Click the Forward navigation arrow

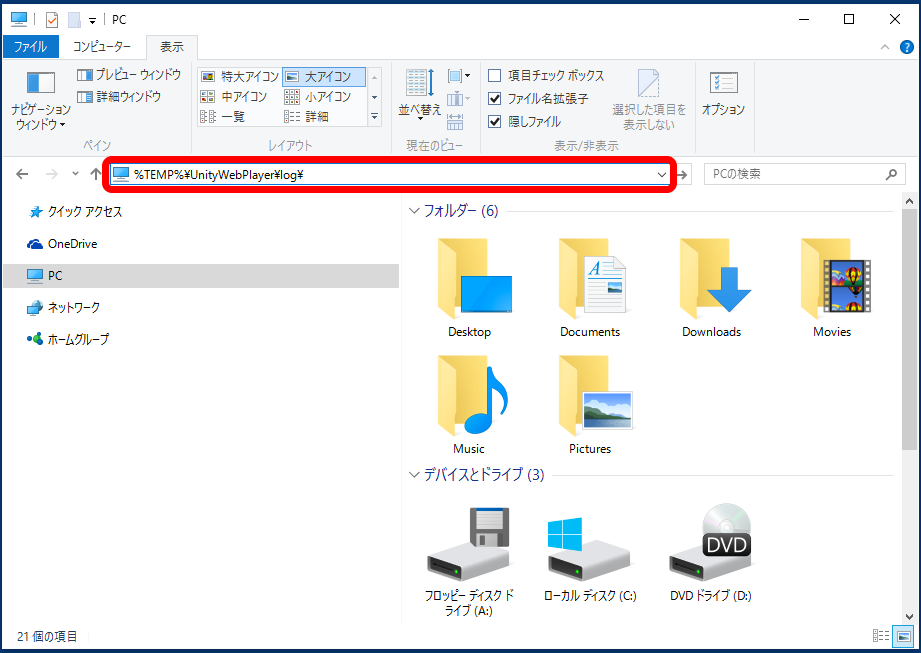tap(52, 174)
